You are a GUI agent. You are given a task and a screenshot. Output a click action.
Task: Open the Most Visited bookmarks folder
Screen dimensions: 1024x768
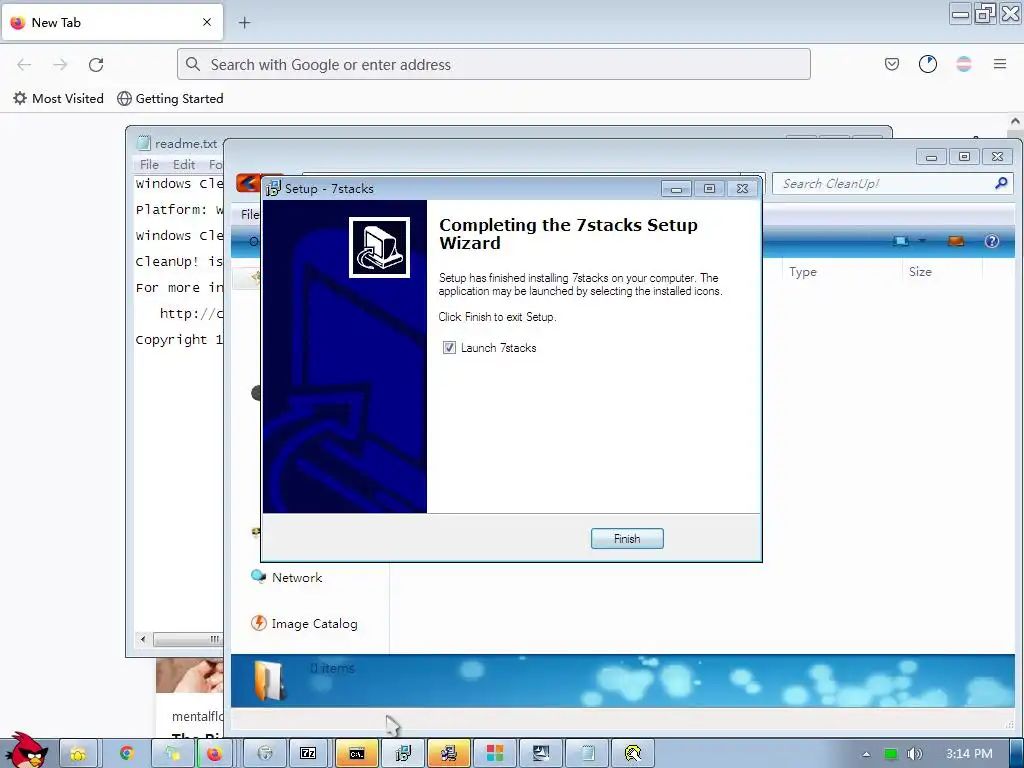coord(59,99)
